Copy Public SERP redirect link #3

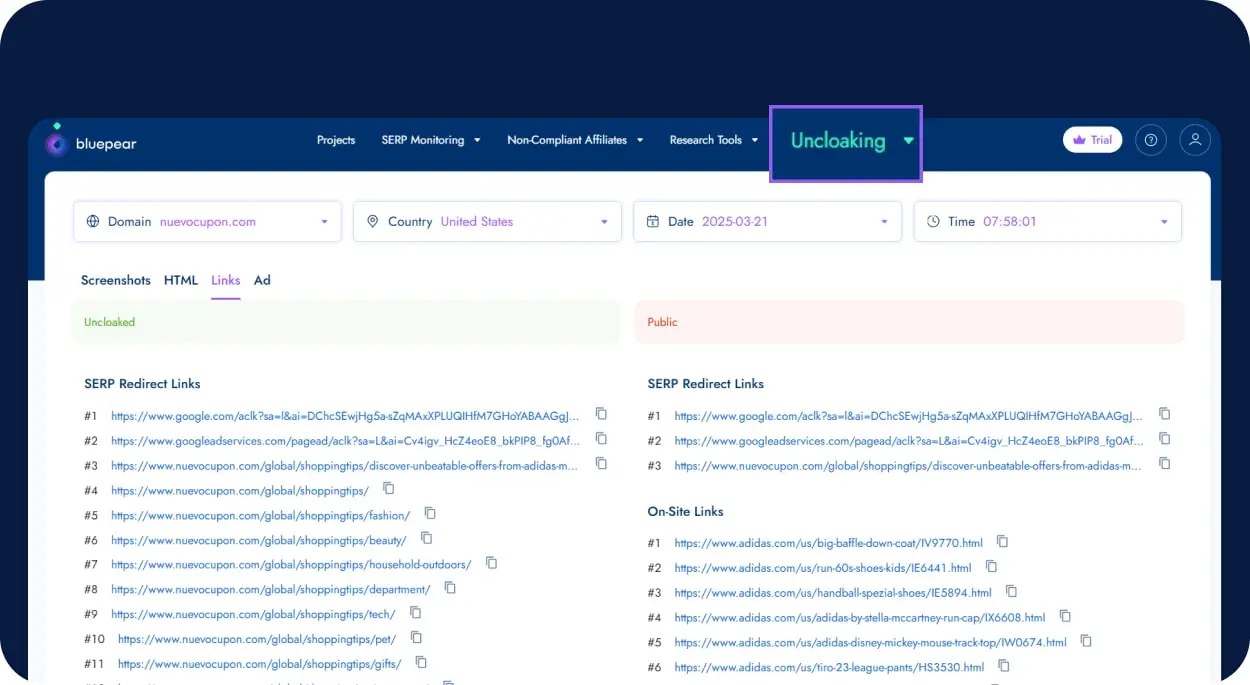[1164, 464]
